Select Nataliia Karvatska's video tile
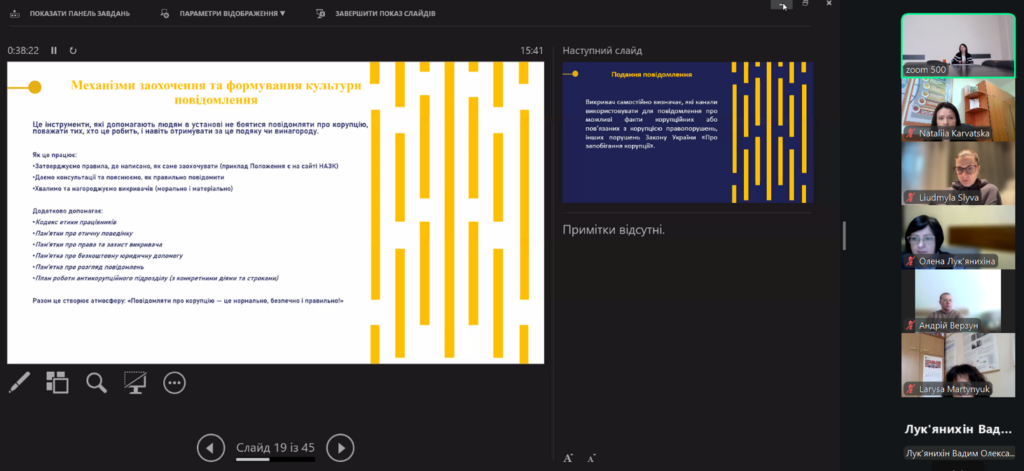Viewport: 1024px width, 471px height. [x=950, y=108]
